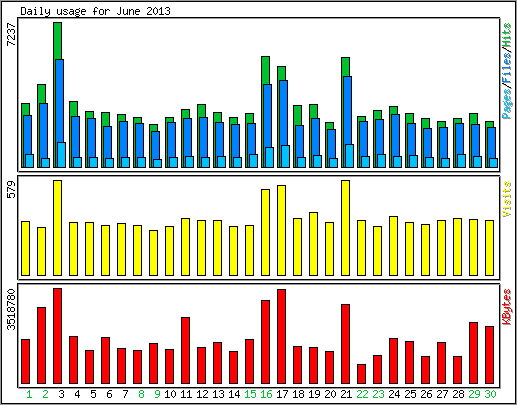Click the cyan Pages bar for day 3
The image size is (517, 405).
(x=62, y=155)
